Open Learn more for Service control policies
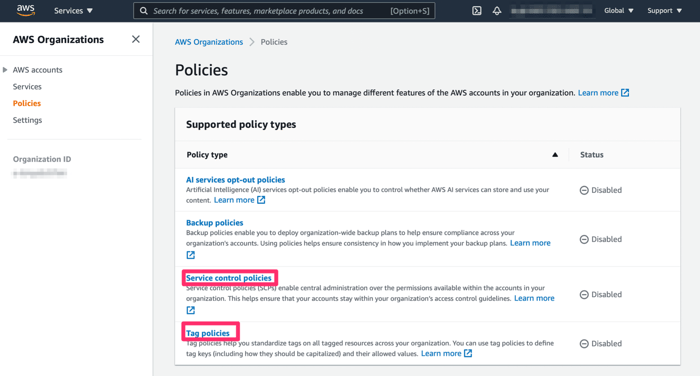The height and width of the screenshot is (376, 700). pyautogui.click(x=534, y=298)
